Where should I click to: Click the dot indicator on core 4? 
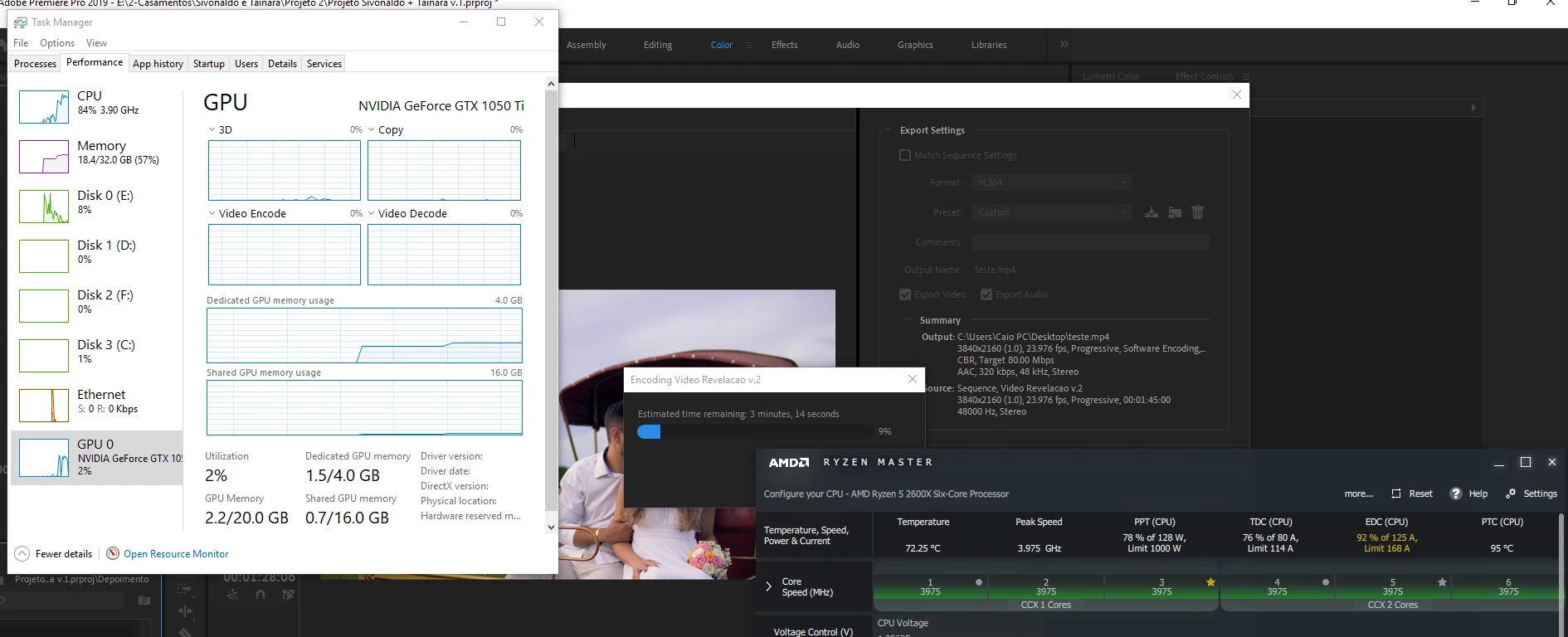click(1326, 582)
